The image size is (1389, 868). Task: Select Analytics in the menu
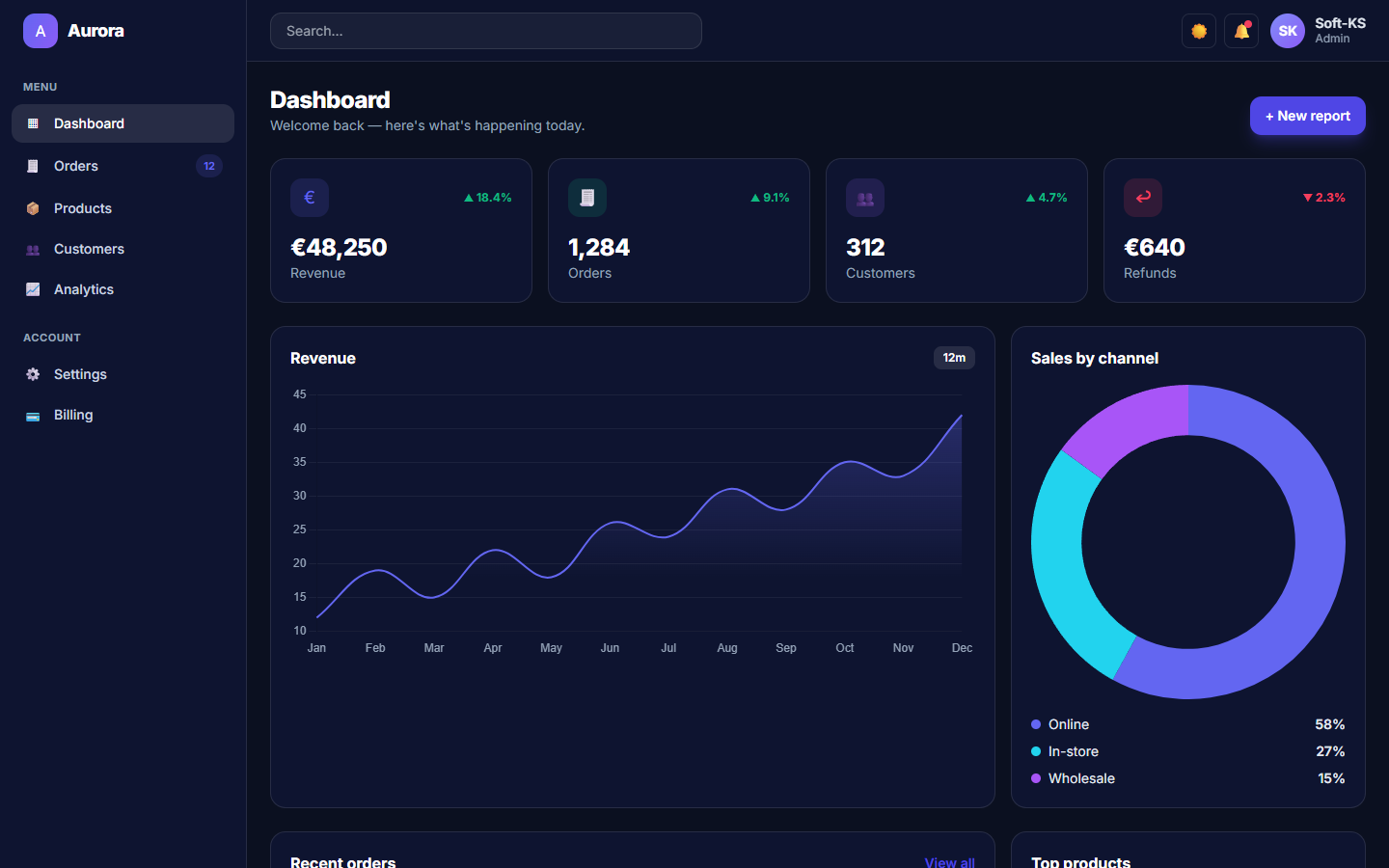[x=123, y=289]
